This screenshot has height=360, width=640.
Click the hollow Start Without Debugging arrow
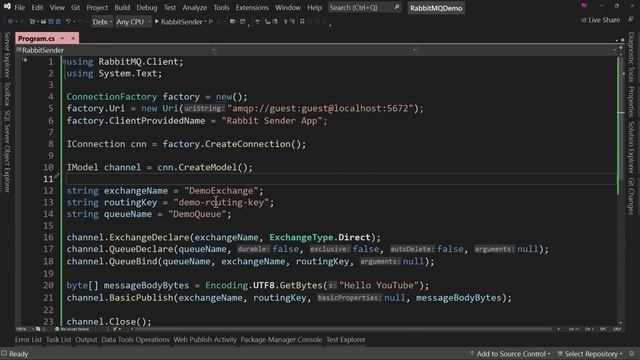click(x=211, y=21)
